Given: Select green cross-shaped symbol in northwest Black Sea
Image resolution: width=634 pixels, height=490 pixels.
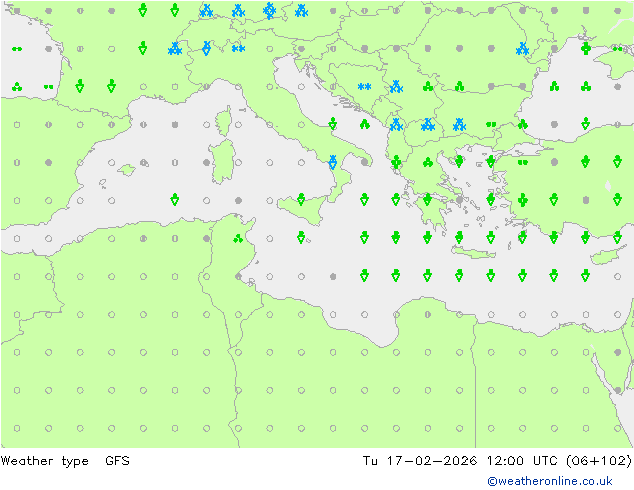Looking at the screenshot, I should (x=585, y=49).
